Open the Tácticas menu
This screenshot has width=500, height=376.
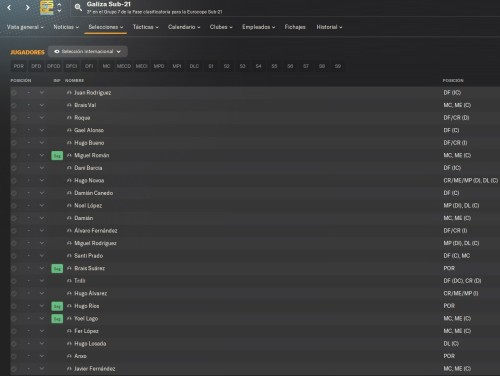[145, 27]
